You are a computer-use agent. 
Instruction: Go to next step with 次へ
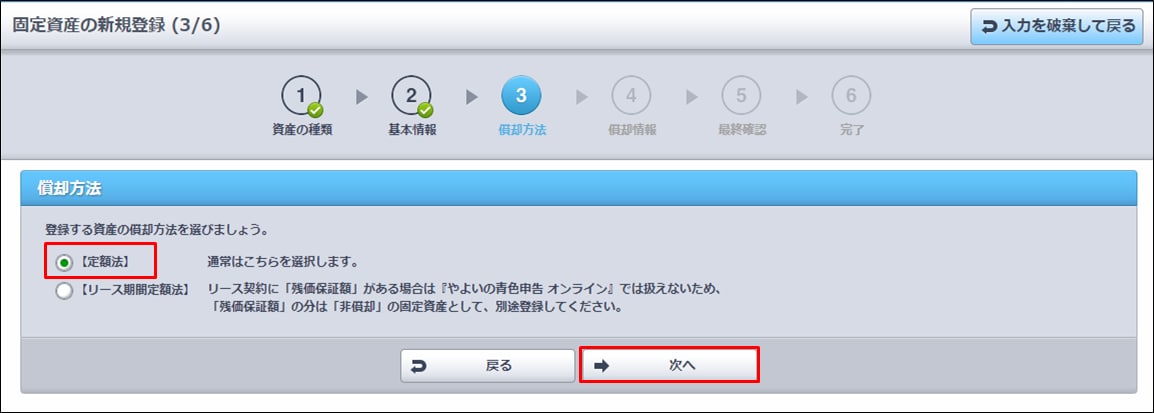[669, 365]
